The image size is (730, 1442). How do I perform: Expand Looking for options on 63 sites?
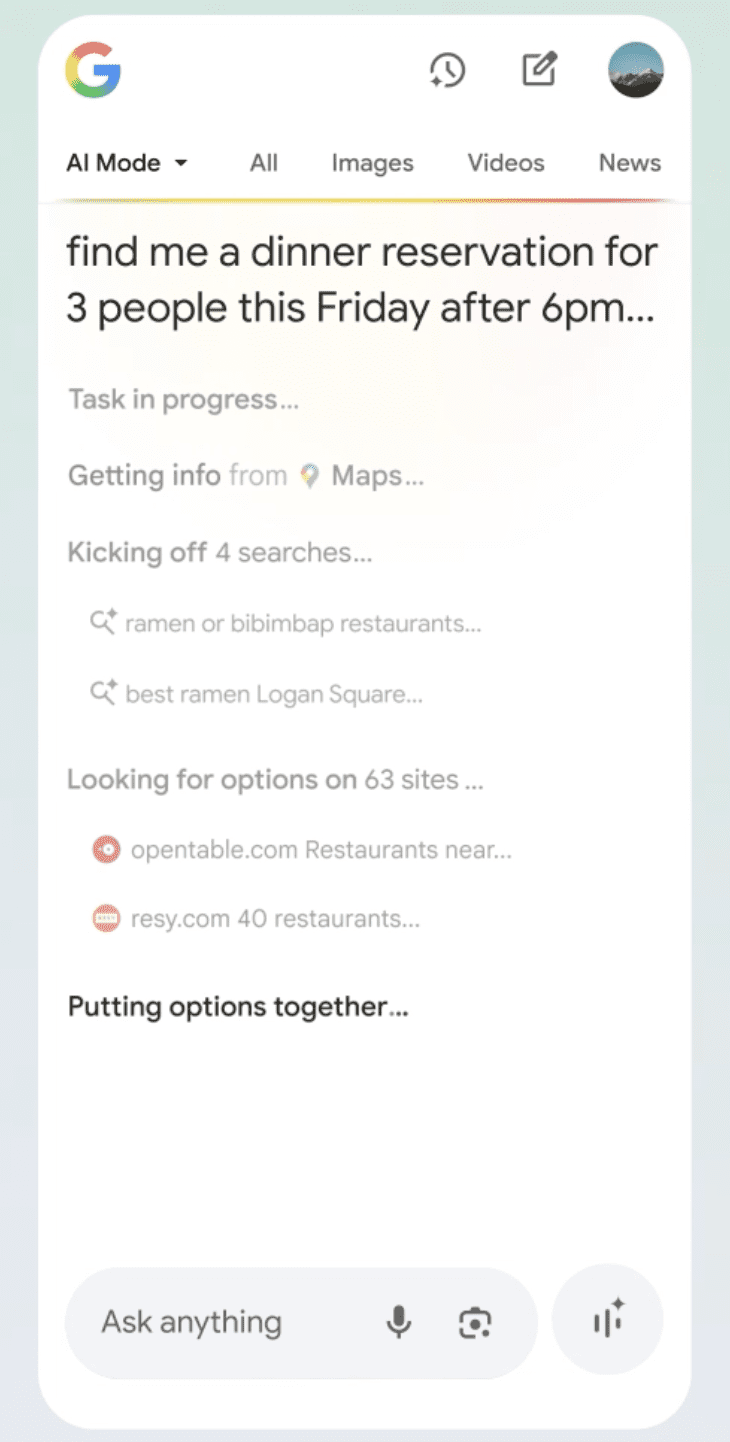click(276, 780)
